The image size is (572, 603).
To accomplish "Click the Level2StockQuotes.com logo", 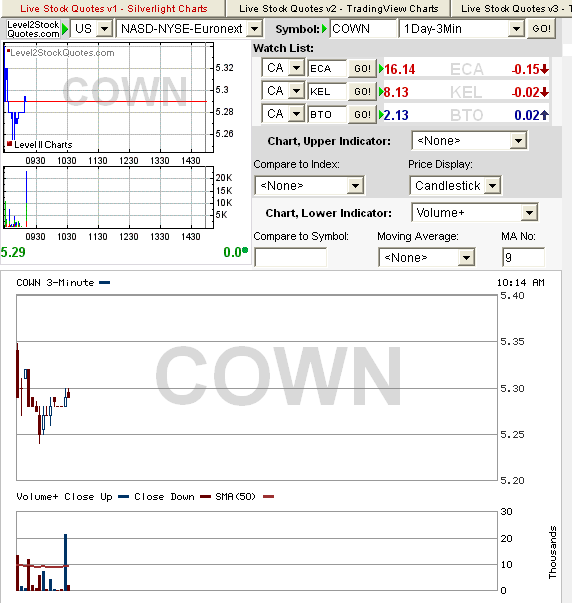I will point(33,29).
